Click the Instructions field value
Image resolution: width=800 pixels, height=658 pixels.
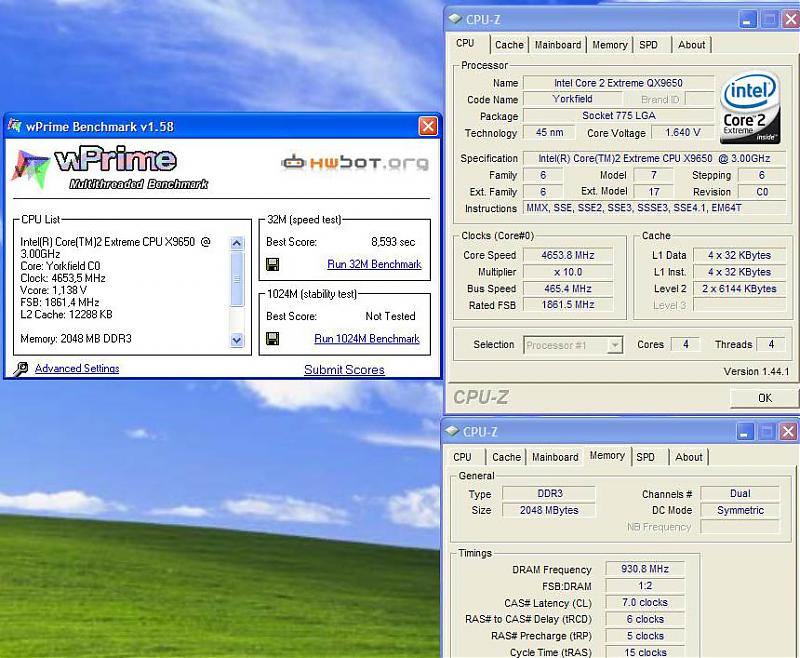(655, 208)
